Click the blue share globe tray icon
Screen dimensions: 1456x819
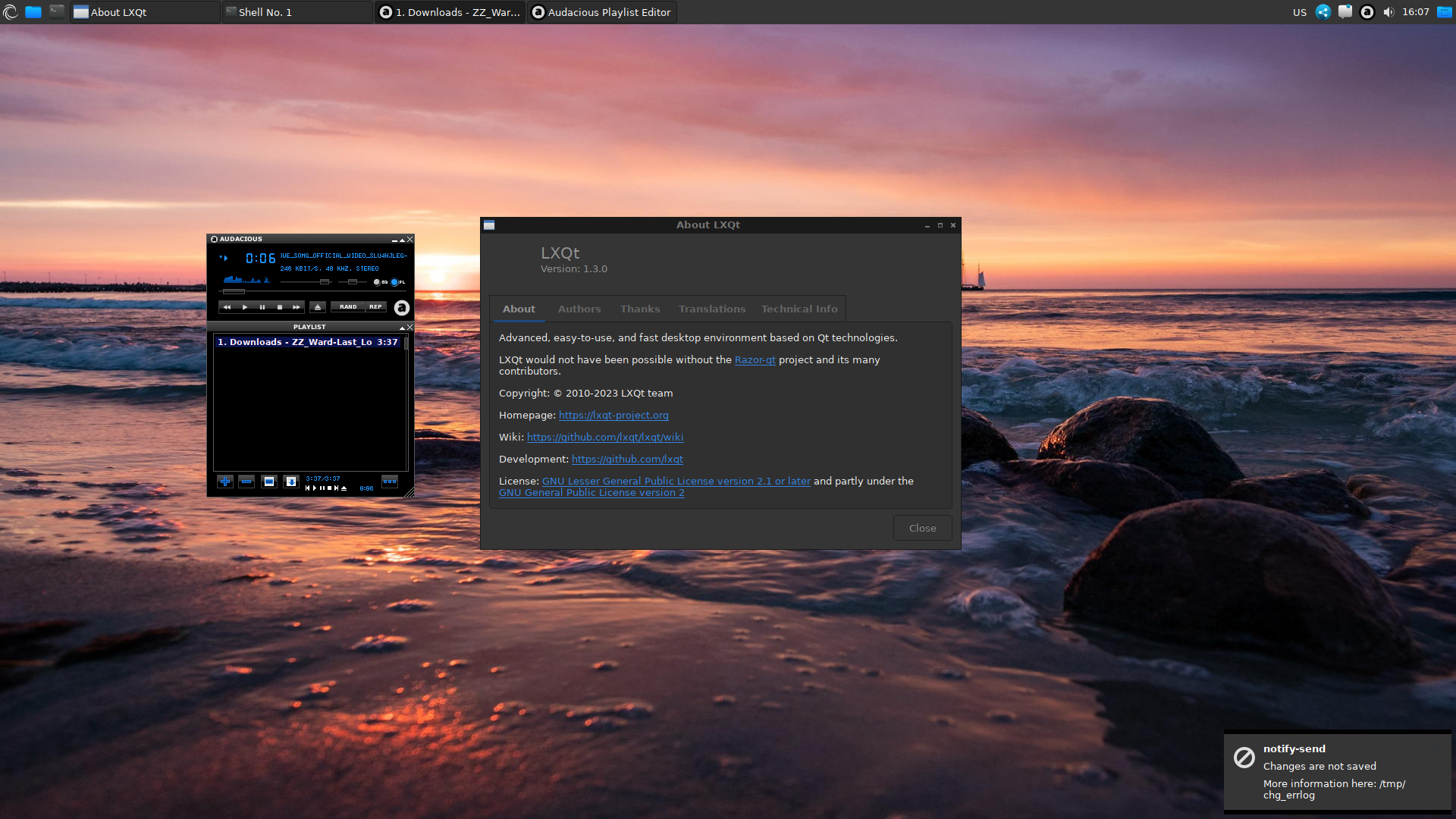1323,12
